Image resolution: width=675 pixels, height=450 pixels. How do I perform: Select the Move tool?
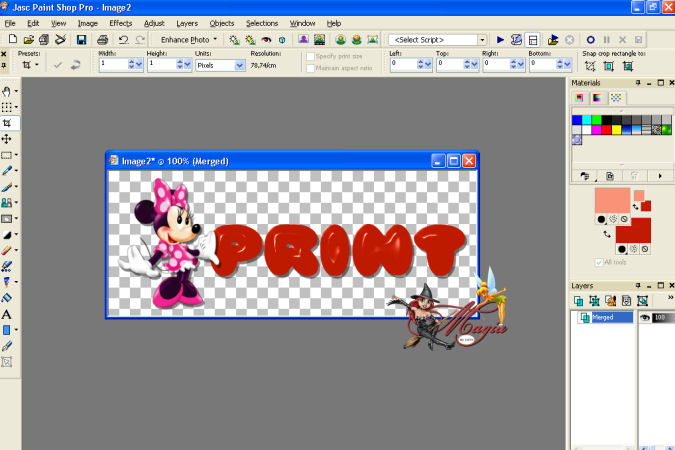point(6,139)
